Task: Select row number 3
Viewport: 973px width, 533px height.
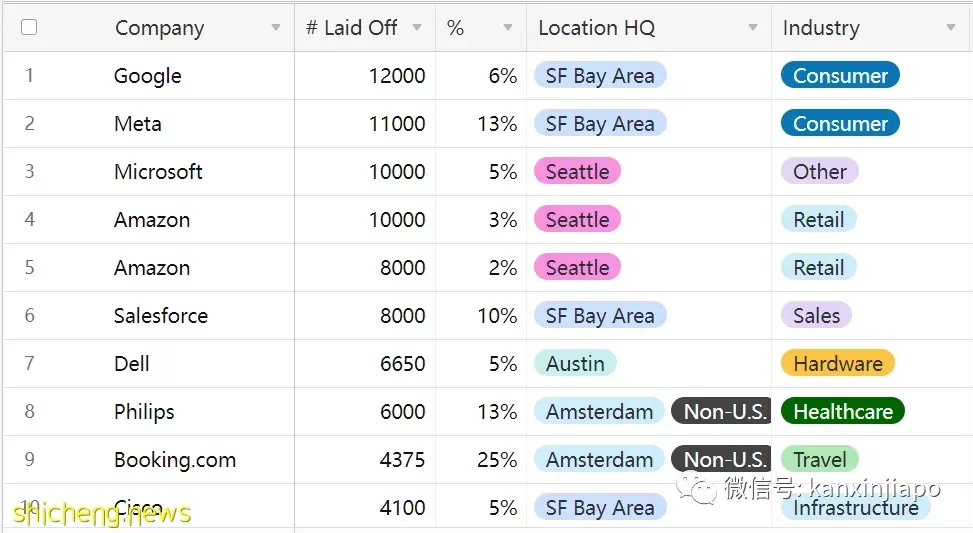Action: click(29, 171)
